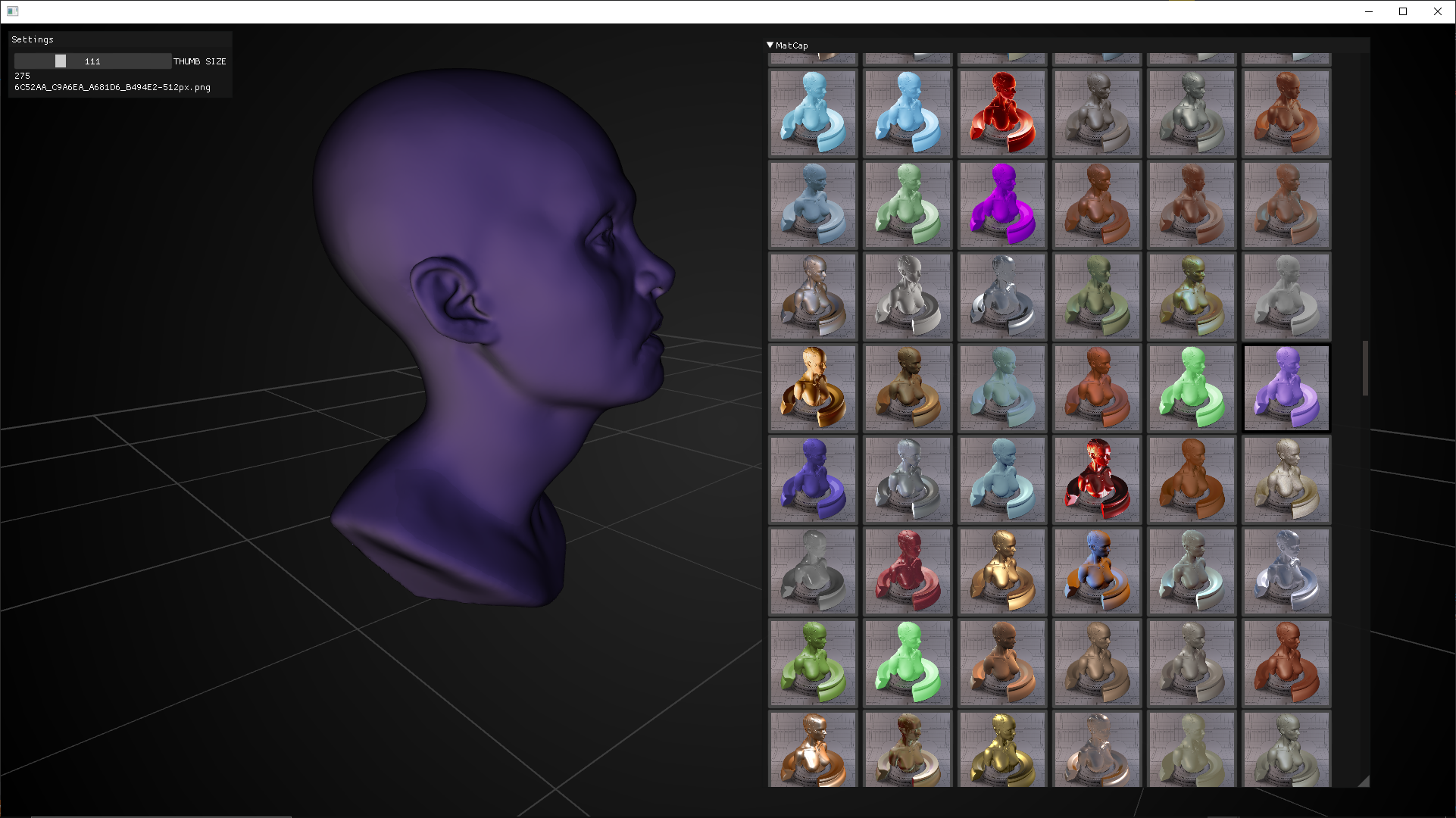Click the THUMB SIZE slider
The width and height of the screenshot is (1456, 818).
point(92,61)
